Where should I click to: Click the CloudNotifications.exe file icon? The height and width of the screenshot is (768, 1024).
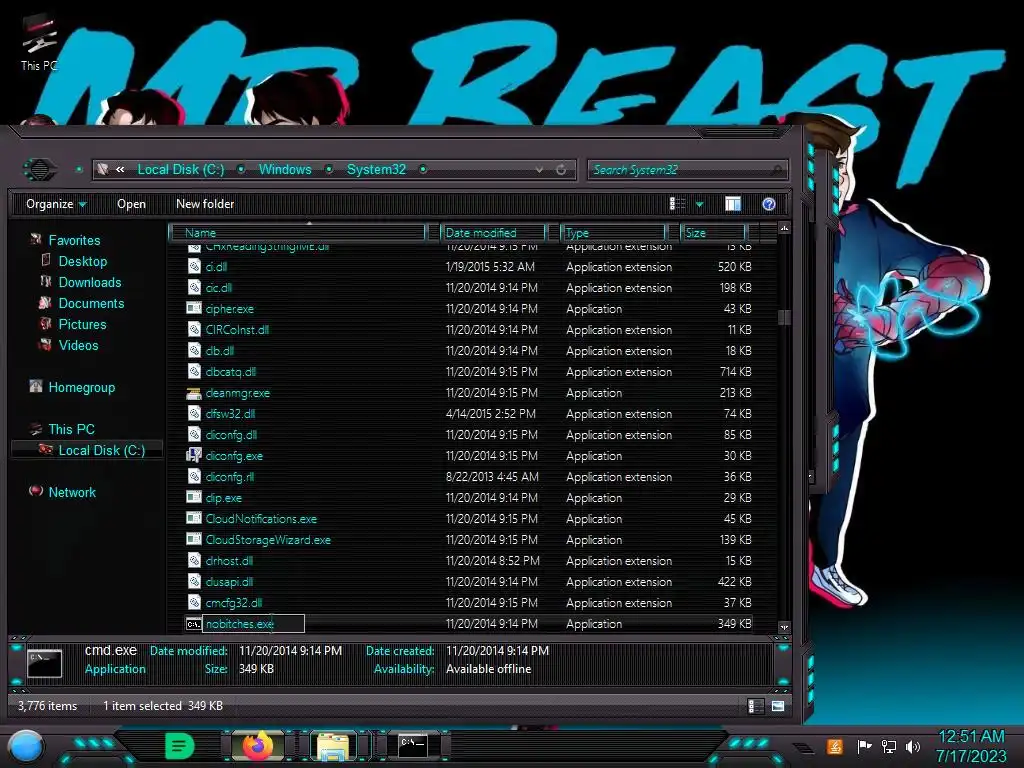pos(194,519)
